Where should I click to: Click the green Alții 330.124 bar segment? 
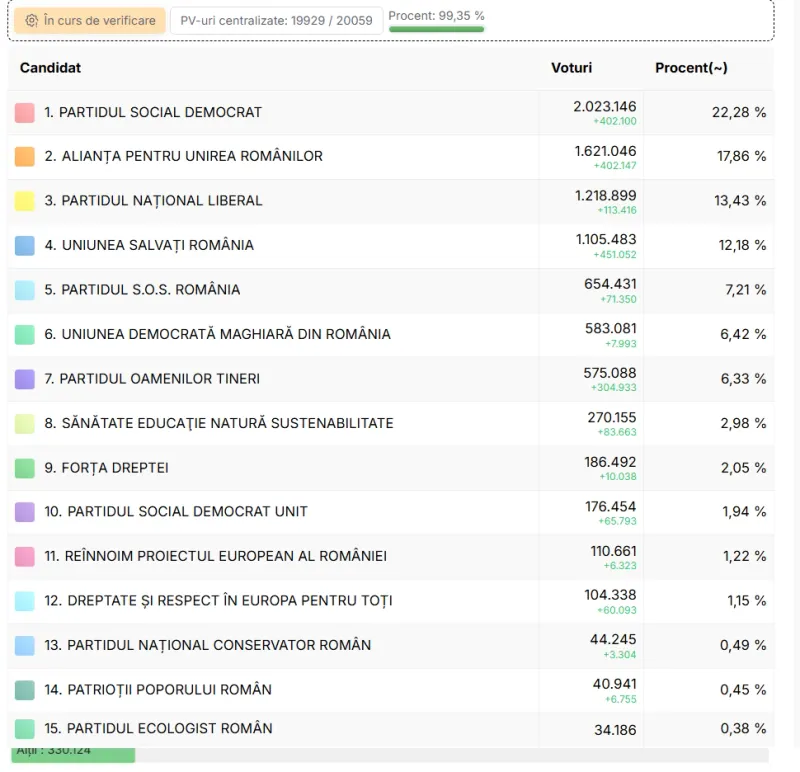pyautogui.click(x=73, y=755)
